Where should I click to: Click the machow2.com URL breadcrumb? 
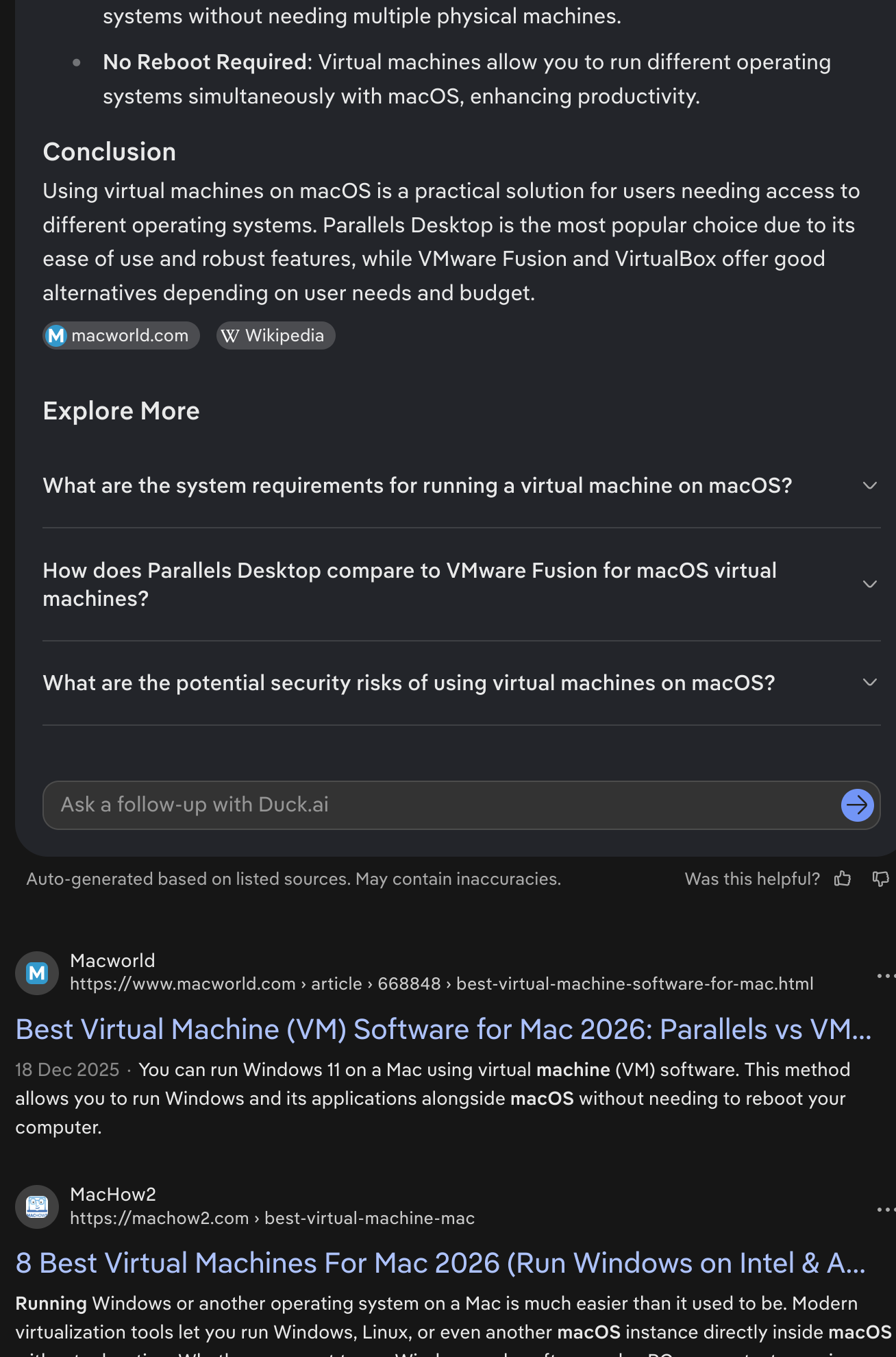click(x=272, y=1219)
